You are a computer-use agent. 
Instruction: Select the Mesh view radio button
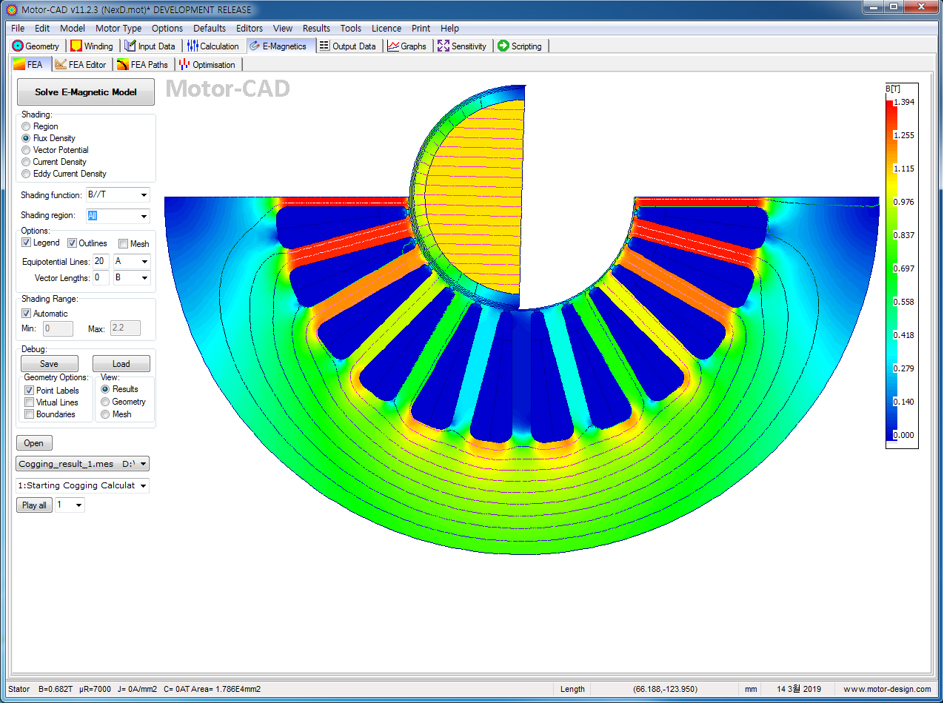[105, 414]
